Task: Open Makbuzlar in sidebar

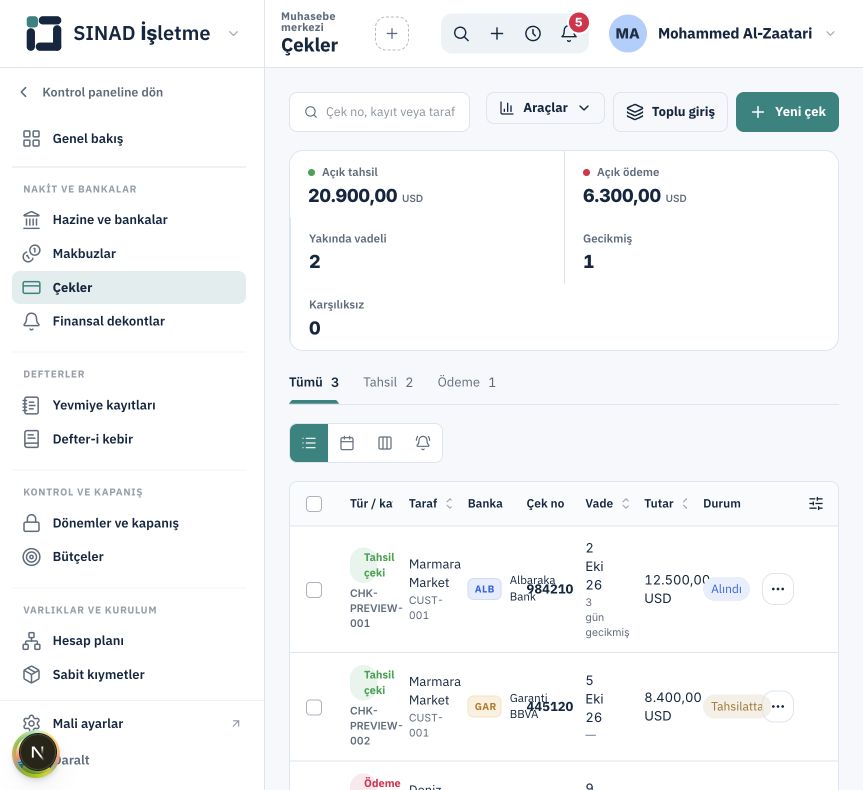Action: tap(129, 253)
